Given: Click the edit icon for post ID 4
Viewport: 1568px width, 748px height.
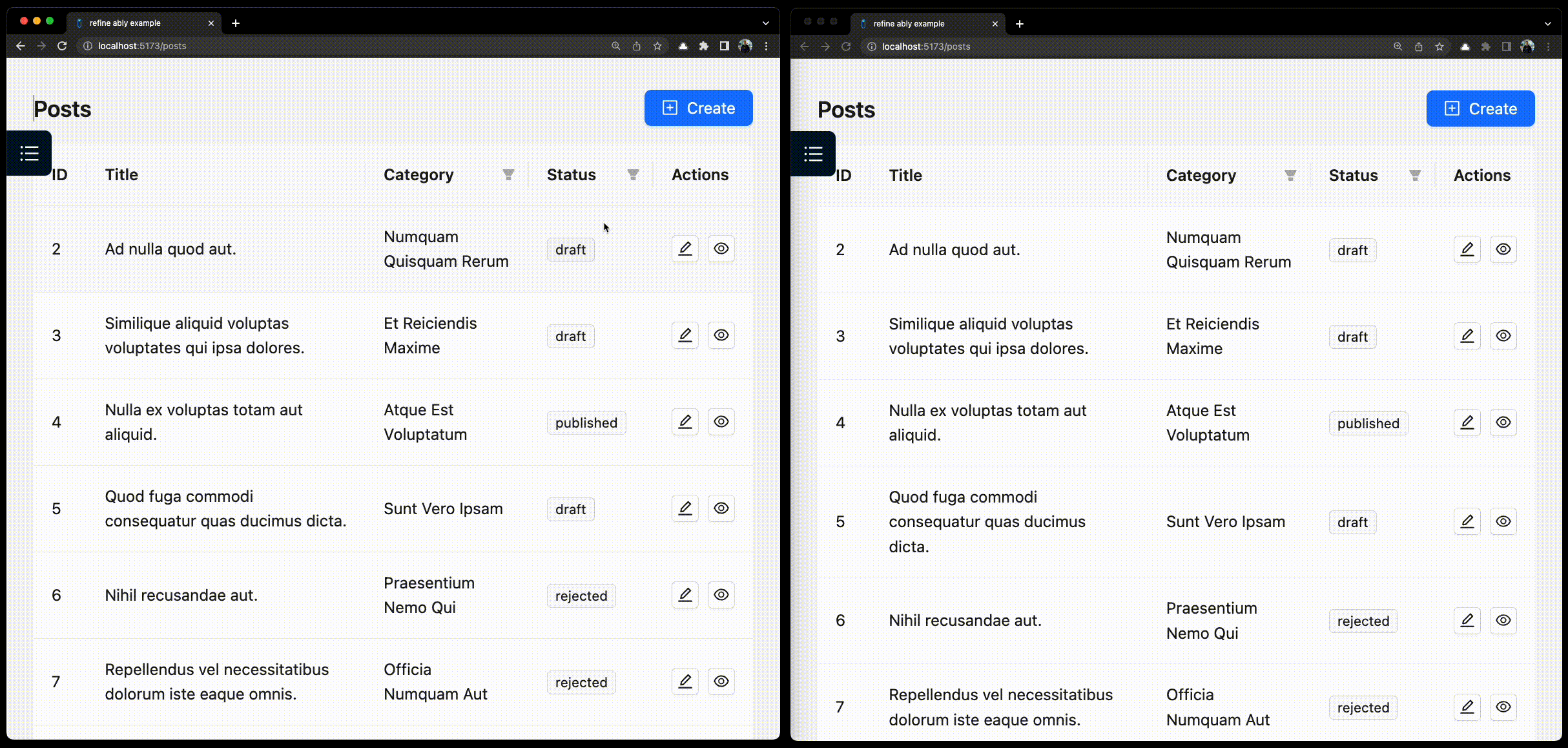Looking at the screenshot, I should click(x=684, y=421).
